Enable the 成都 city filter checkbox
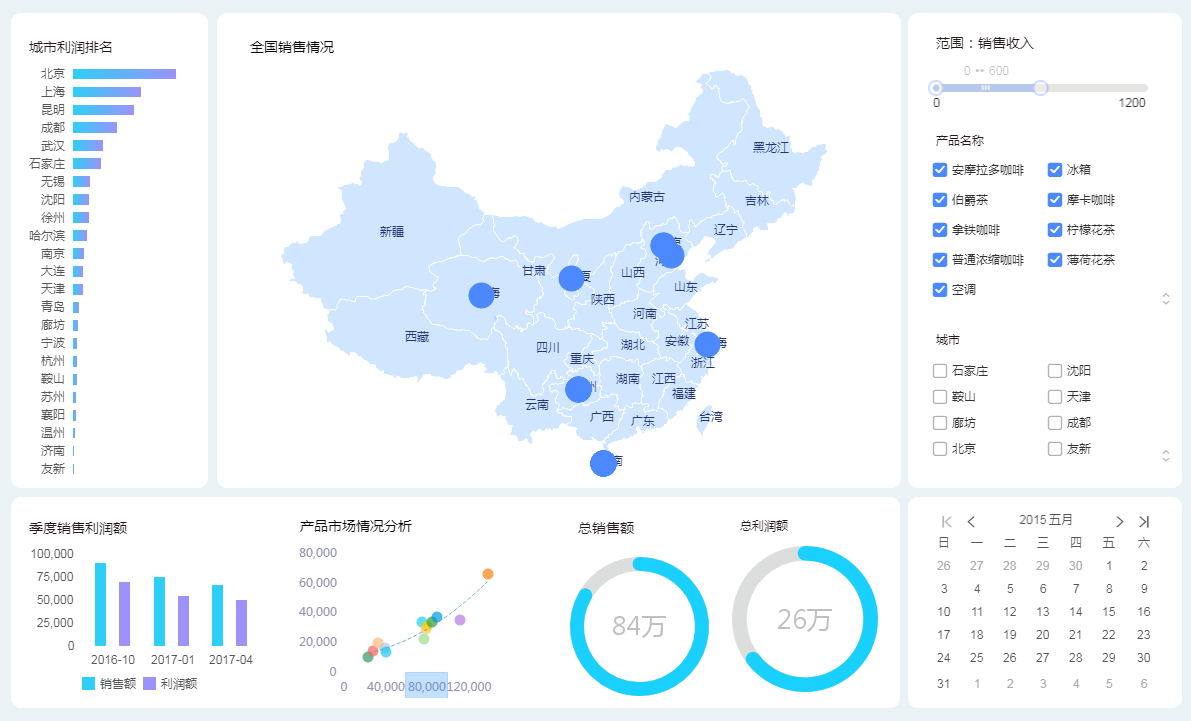The image size is (1191, 721). coord(1055,423)
